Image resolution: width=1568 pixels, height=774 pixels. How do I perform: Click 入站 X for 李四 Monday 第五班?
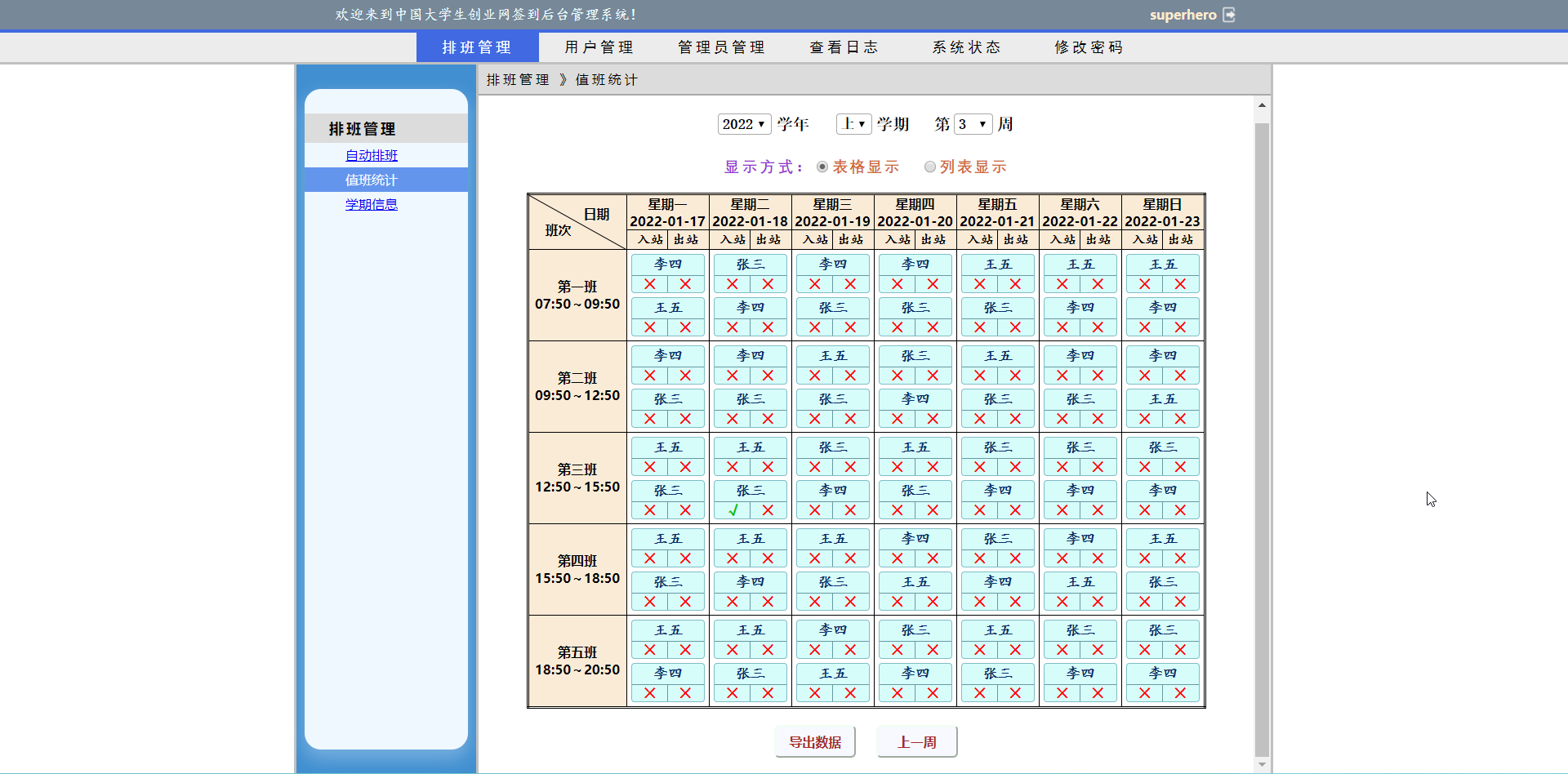click(650, 693)
